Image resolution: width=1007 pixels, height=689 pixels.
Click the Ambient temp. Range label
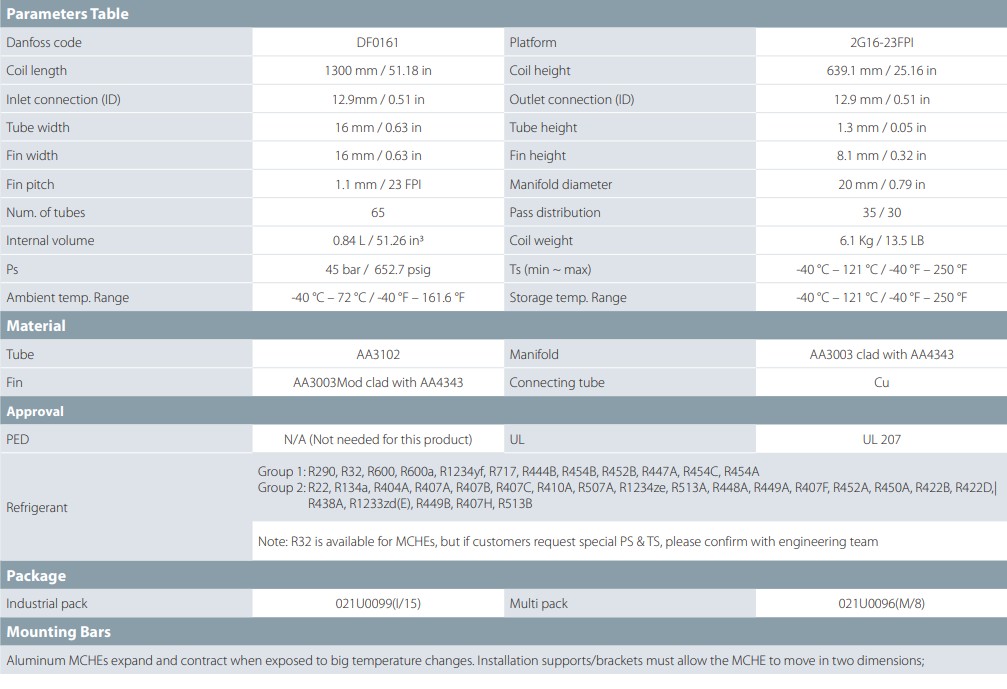67,297
